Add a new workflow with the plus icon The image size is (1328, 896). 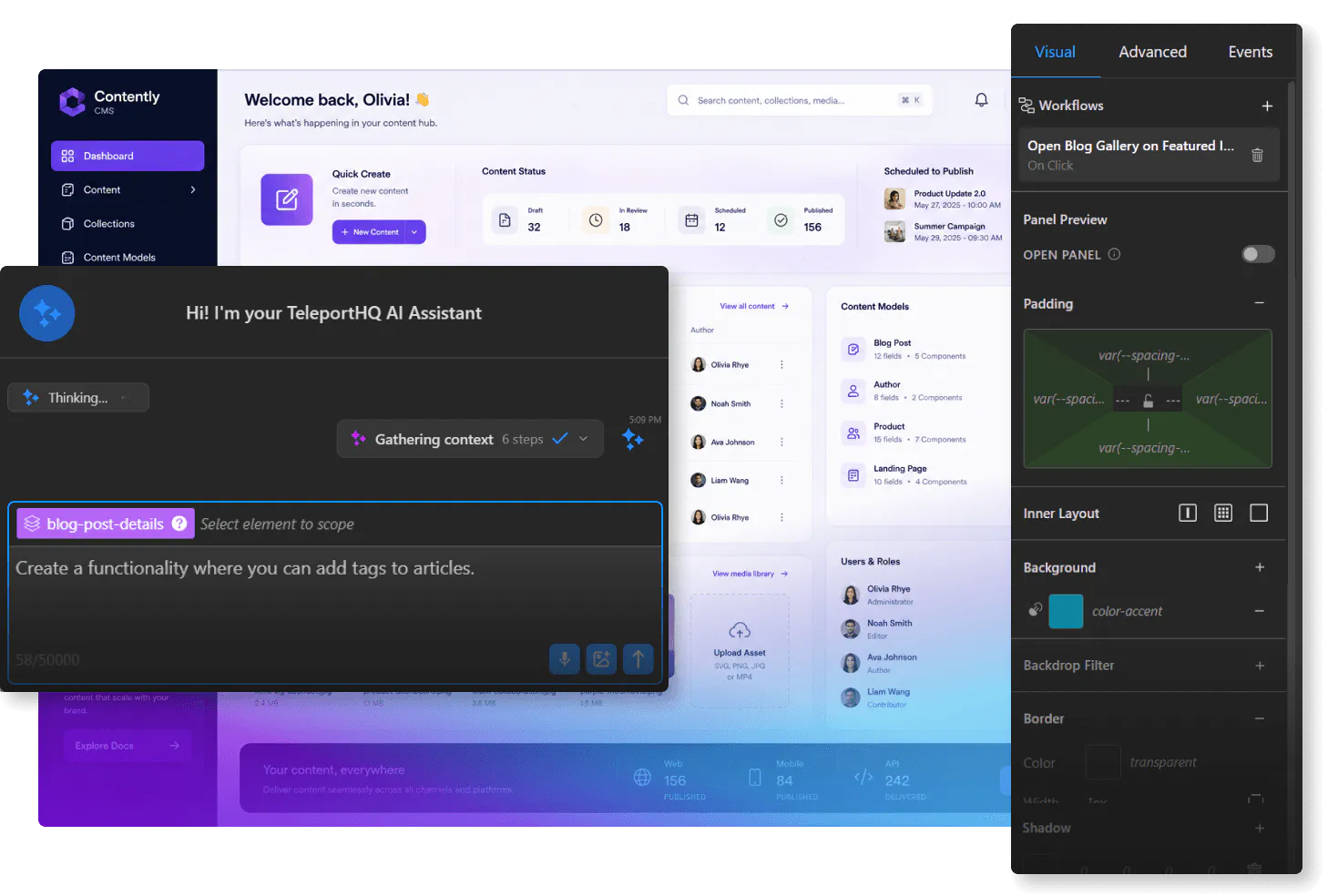1266,106
